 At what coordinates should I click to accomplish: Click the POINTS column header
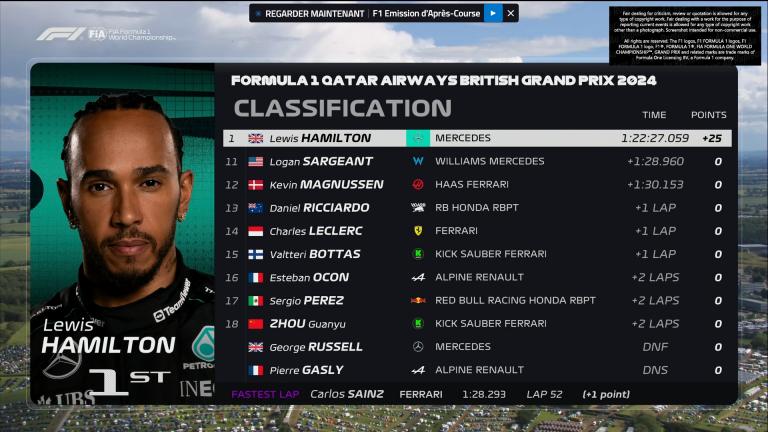(708, 115)
